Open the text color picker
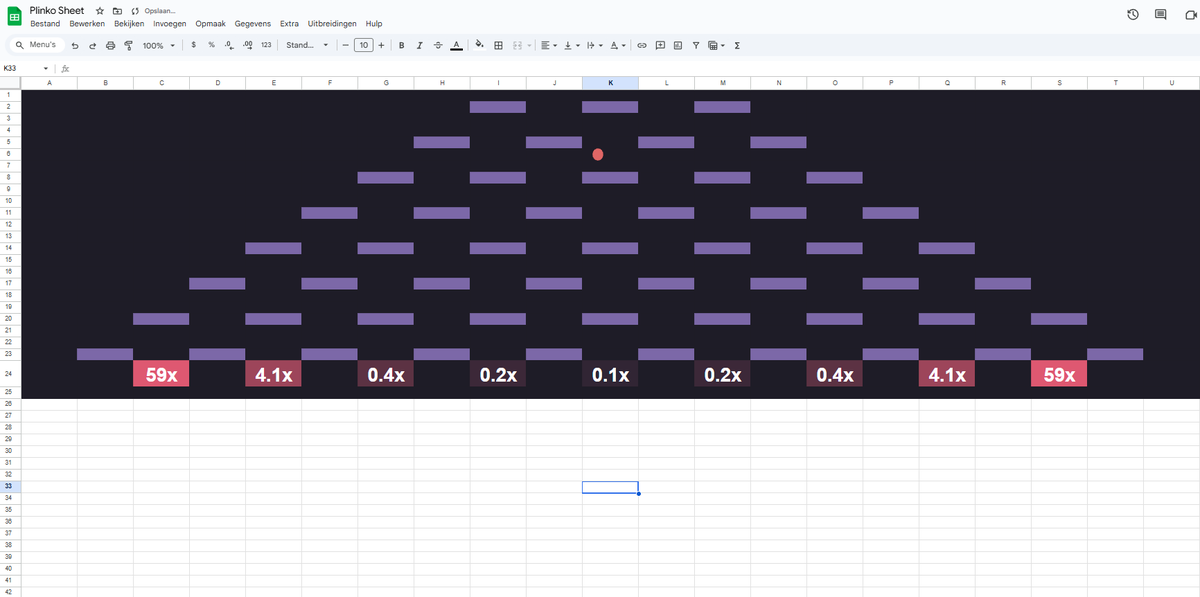This screenshot has height=597, width=1200. pyautogui.click(x=457, y=45)
